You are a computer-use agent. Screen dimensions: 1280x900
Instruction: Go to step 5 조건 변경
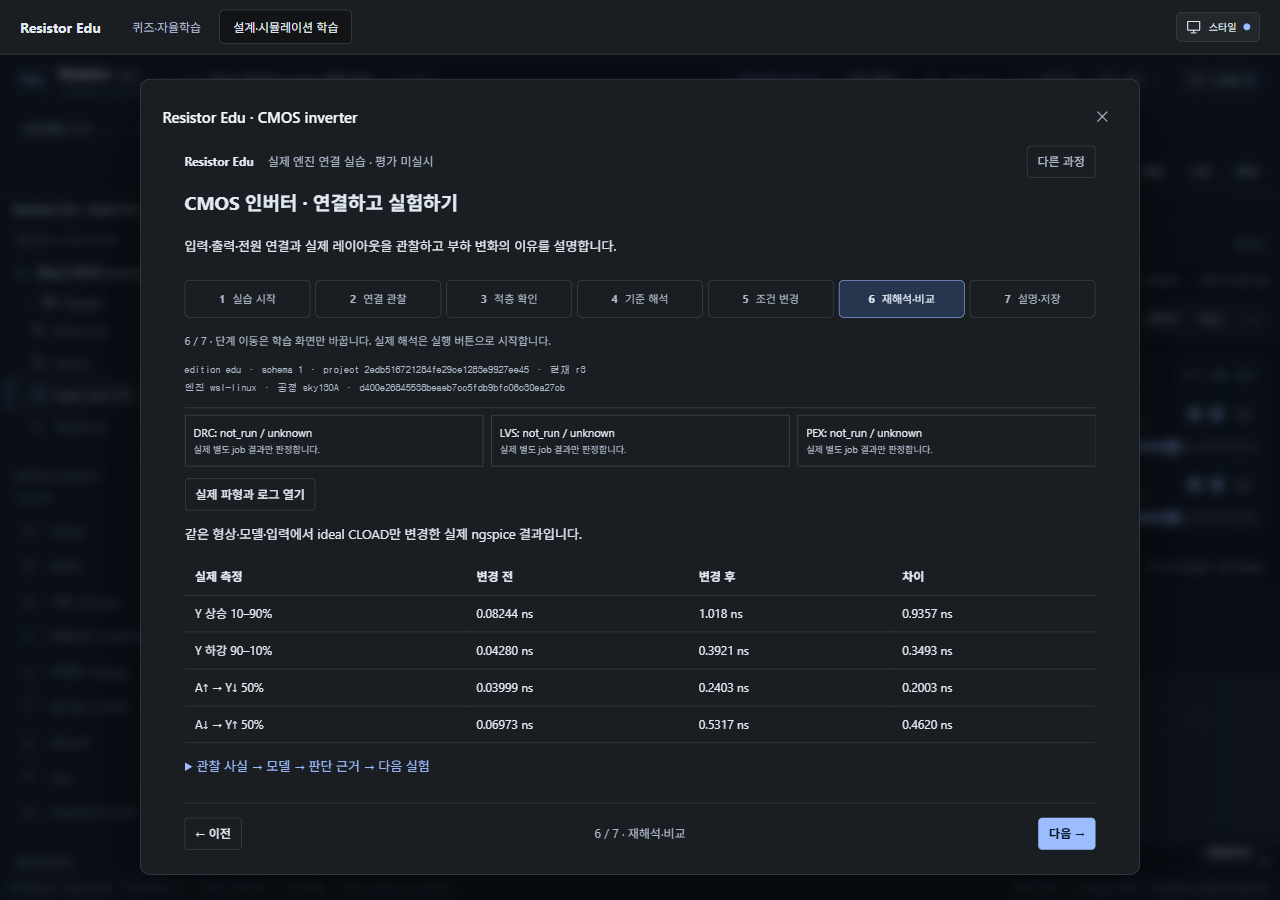[770, 299]
